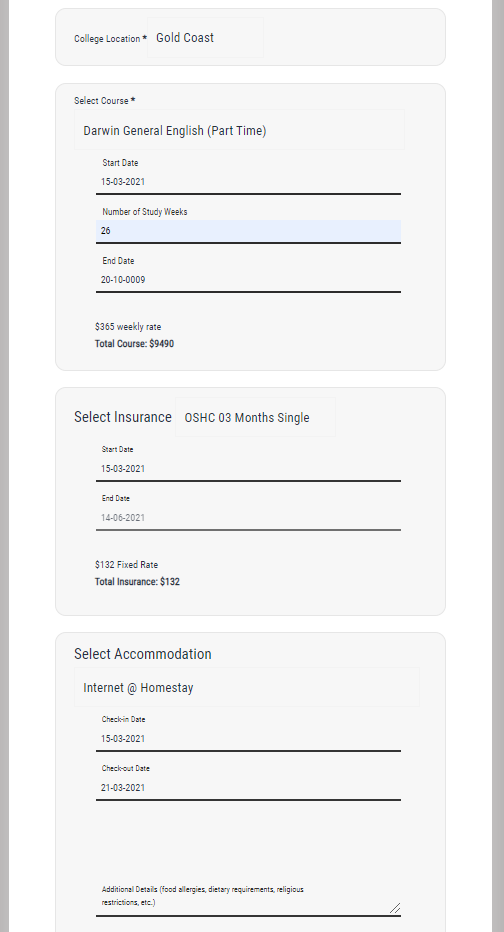Click the $132 Fixed Rate text

(x=127, y=565)
